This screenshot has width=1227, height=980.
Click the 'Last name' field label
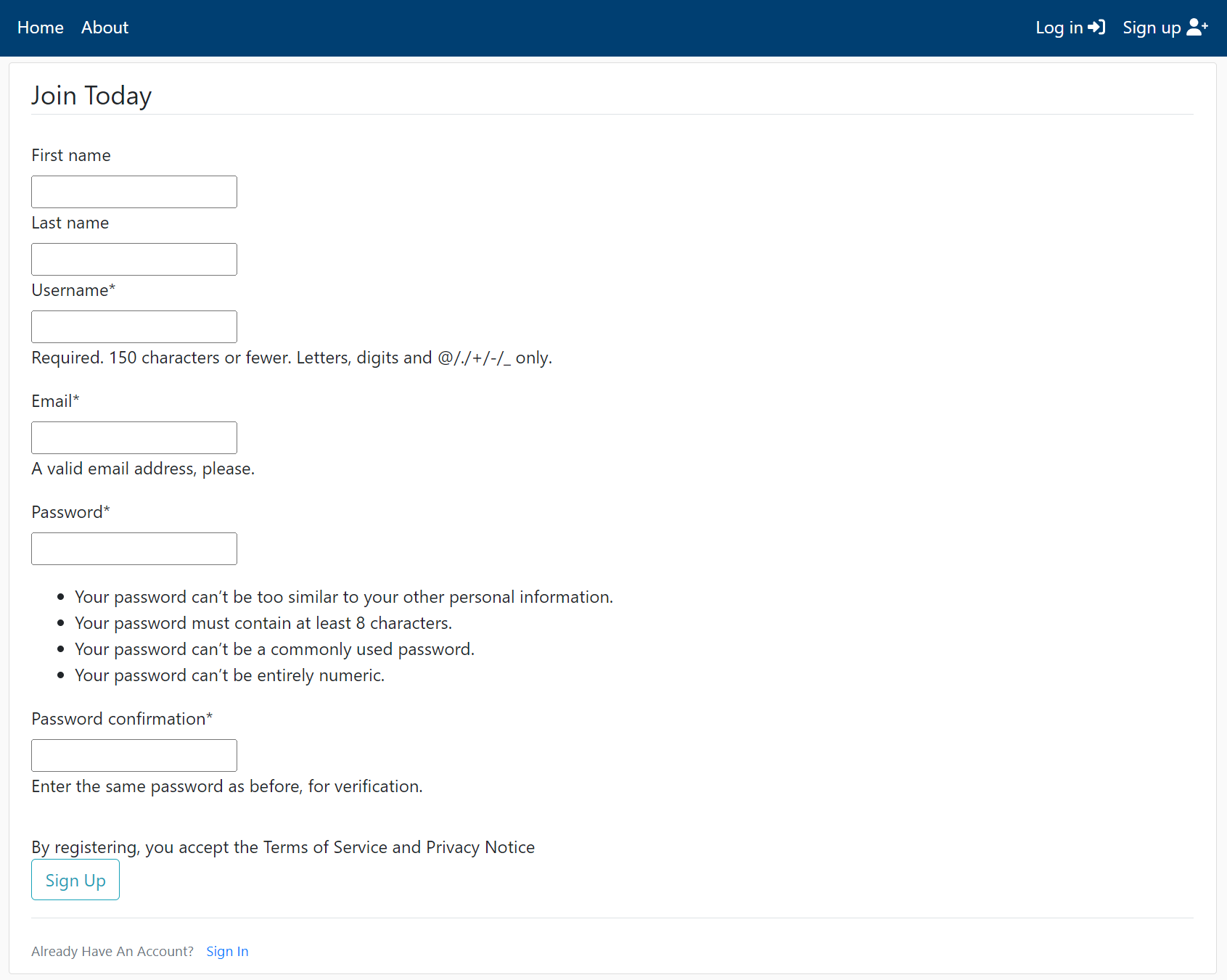click(70, 223)
